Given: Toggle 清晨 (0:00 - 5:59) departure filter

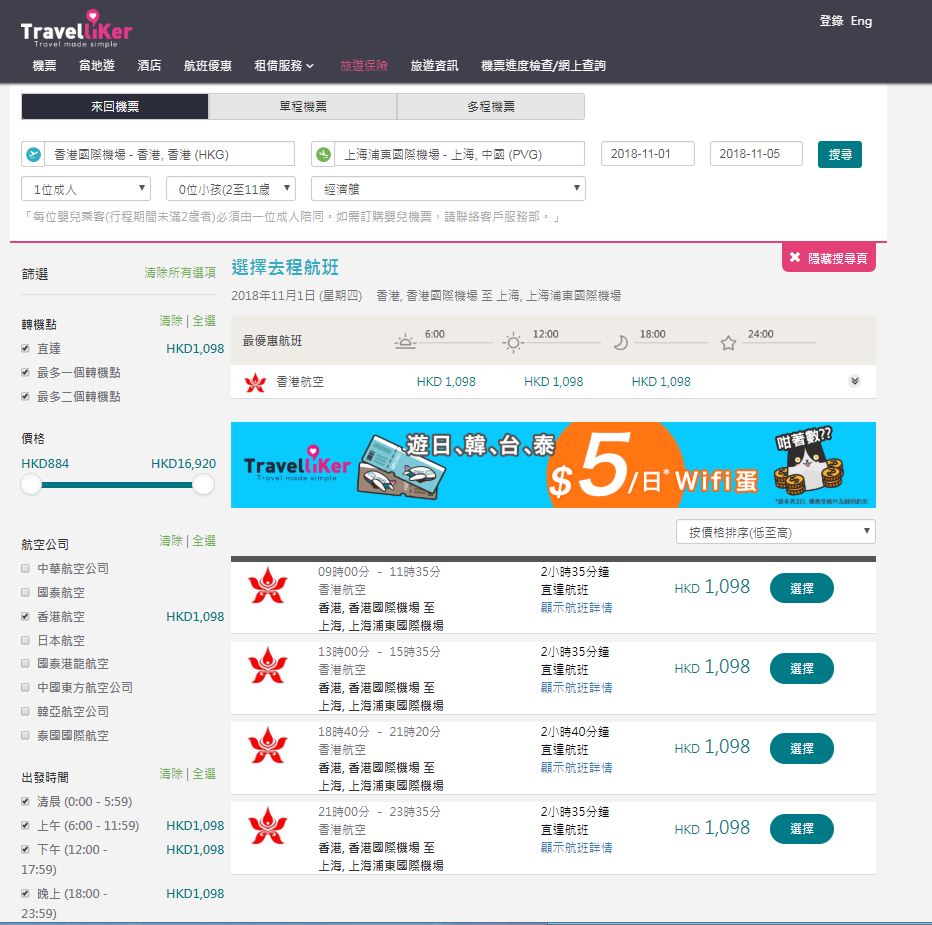Looking at the screenshot, I should [x=25, y=801].
